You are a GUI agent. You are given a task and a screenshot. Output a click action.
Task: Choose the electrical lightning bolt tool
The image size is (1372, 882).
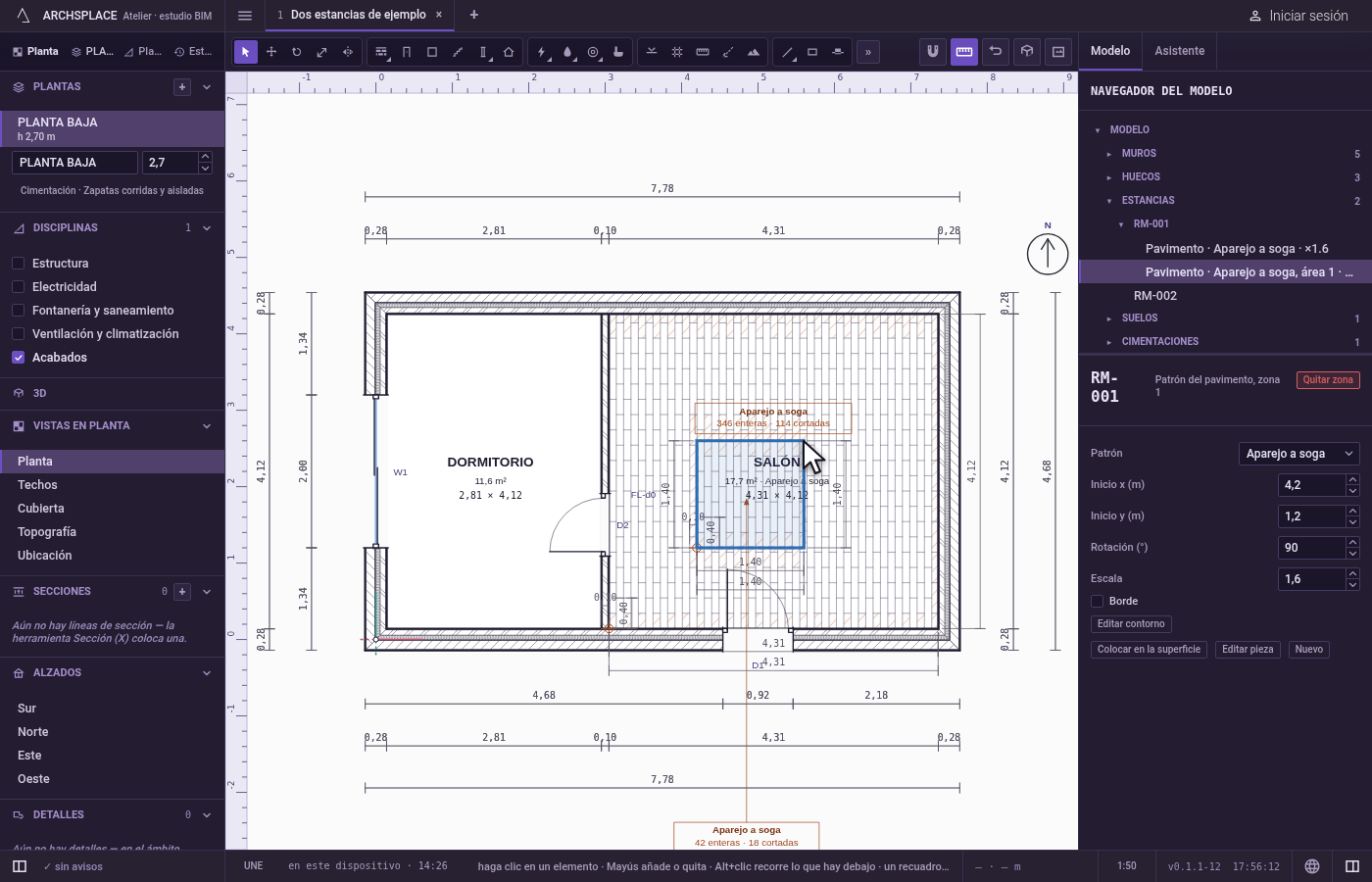click(542, 52)
